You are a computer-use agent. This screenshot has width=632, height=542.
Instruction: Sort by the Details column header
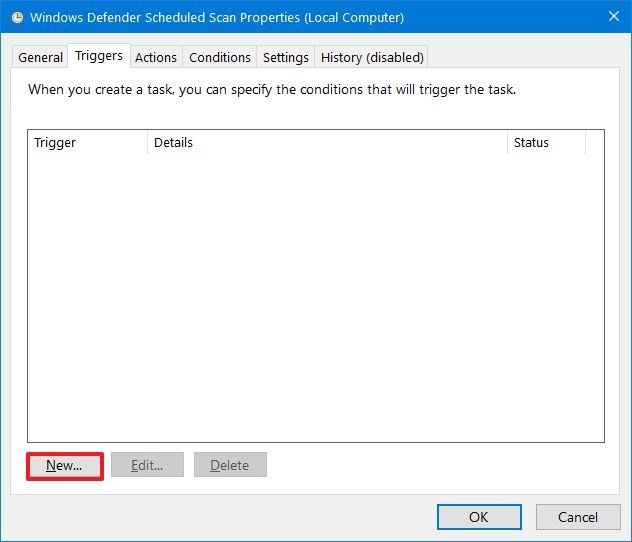pos(327,142)
